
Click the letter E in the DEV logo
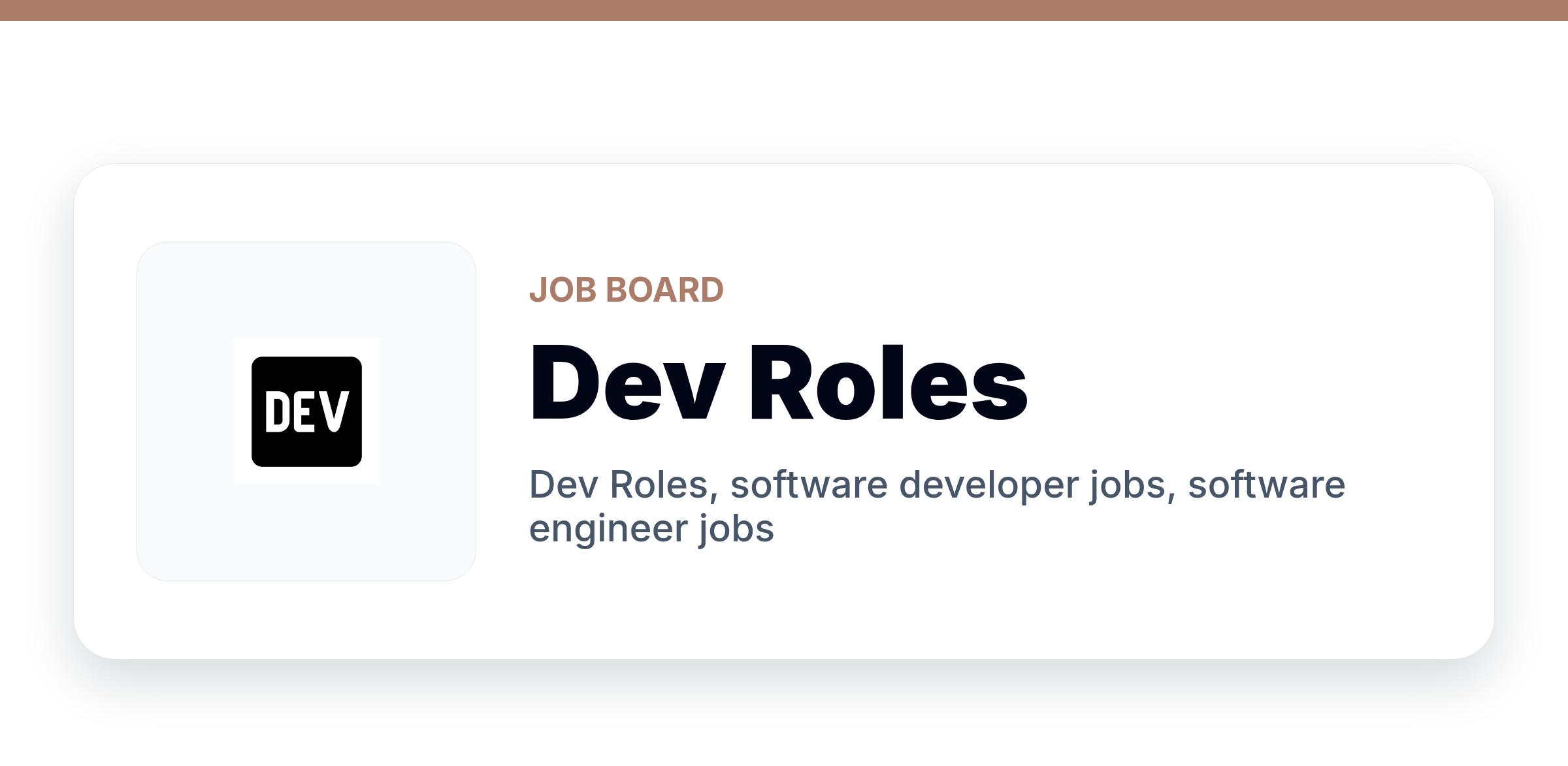tap(306, 411)
